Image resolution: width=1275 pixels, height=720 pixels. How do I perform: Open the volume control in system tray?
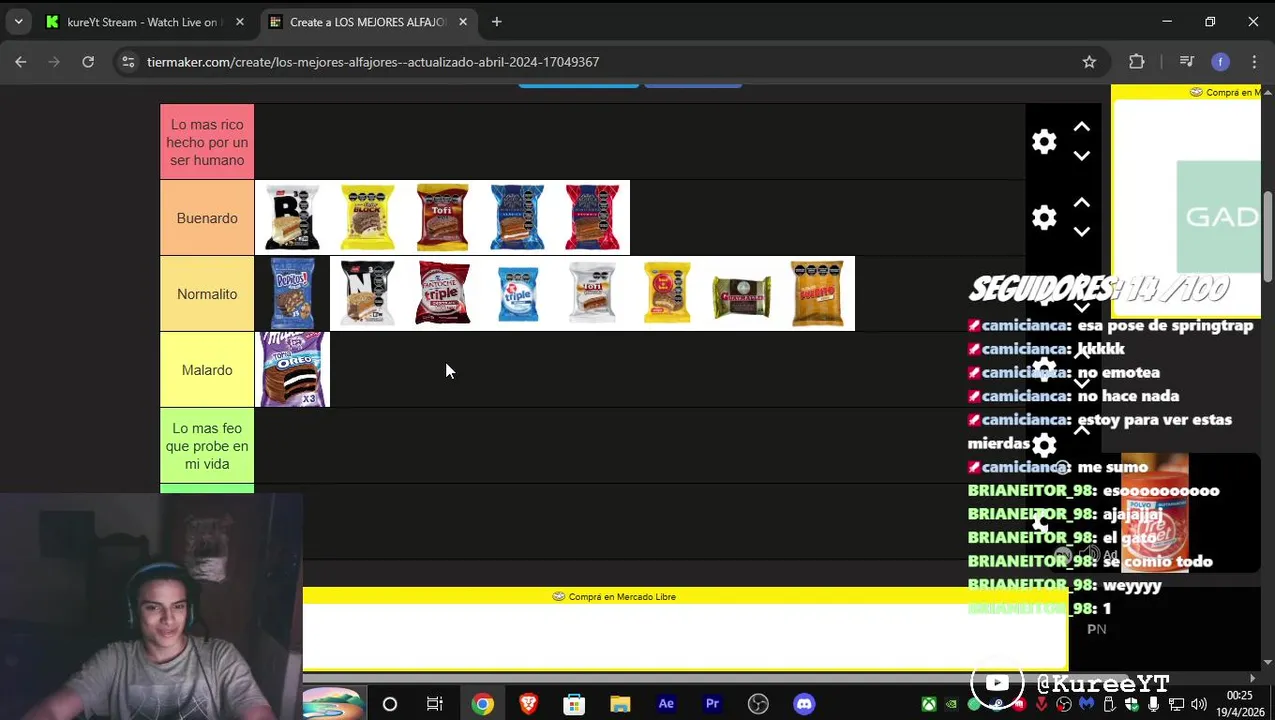tap(1198, 705)
